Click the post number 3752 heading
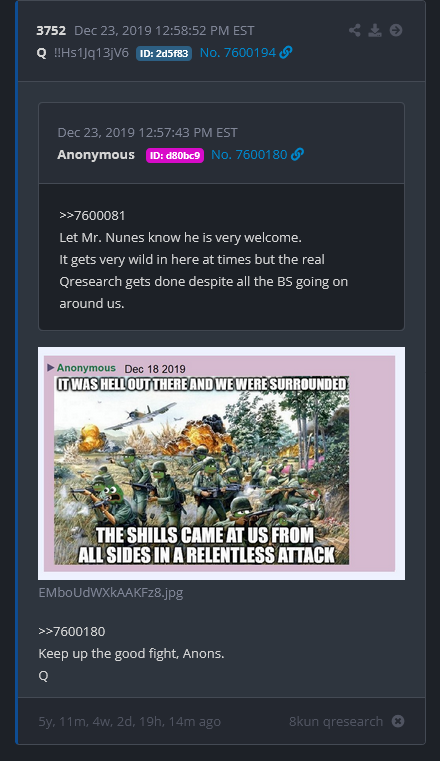The width and height of the screenshot is (440, 761). coord(51,31)
